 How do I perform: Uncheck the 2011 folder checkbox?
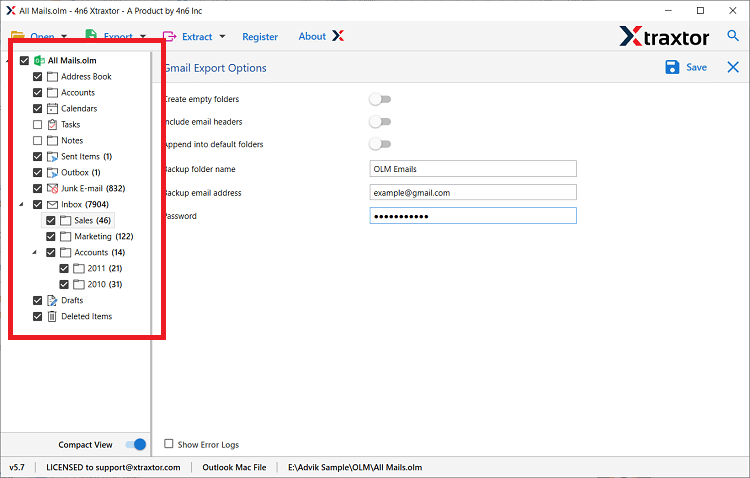coord(64,268)
